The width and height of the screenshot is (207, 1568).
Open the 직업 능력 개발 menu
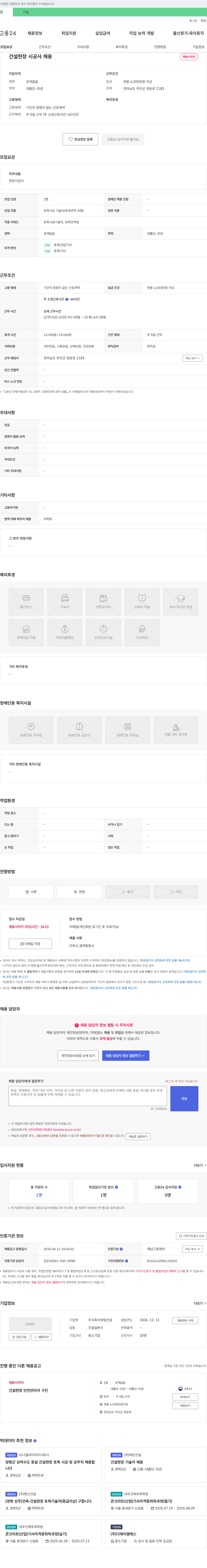[141, 33]
